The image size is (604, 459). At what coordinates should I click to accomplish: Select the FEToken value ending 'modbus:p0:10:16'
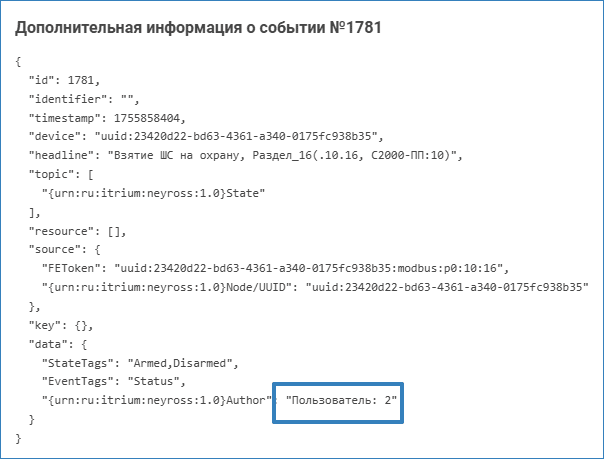point(309,268)
